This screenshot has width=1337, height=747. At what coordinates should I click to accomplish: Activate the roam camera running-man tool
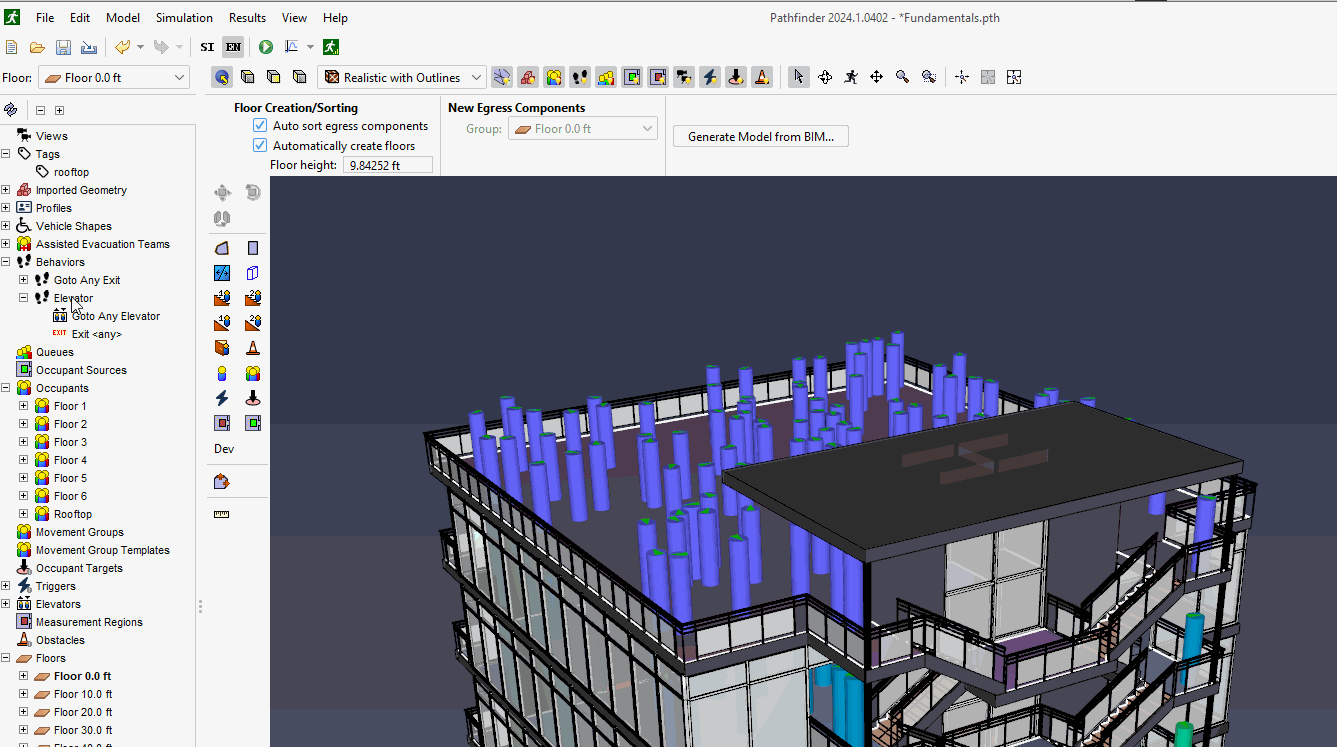(850, 77)
